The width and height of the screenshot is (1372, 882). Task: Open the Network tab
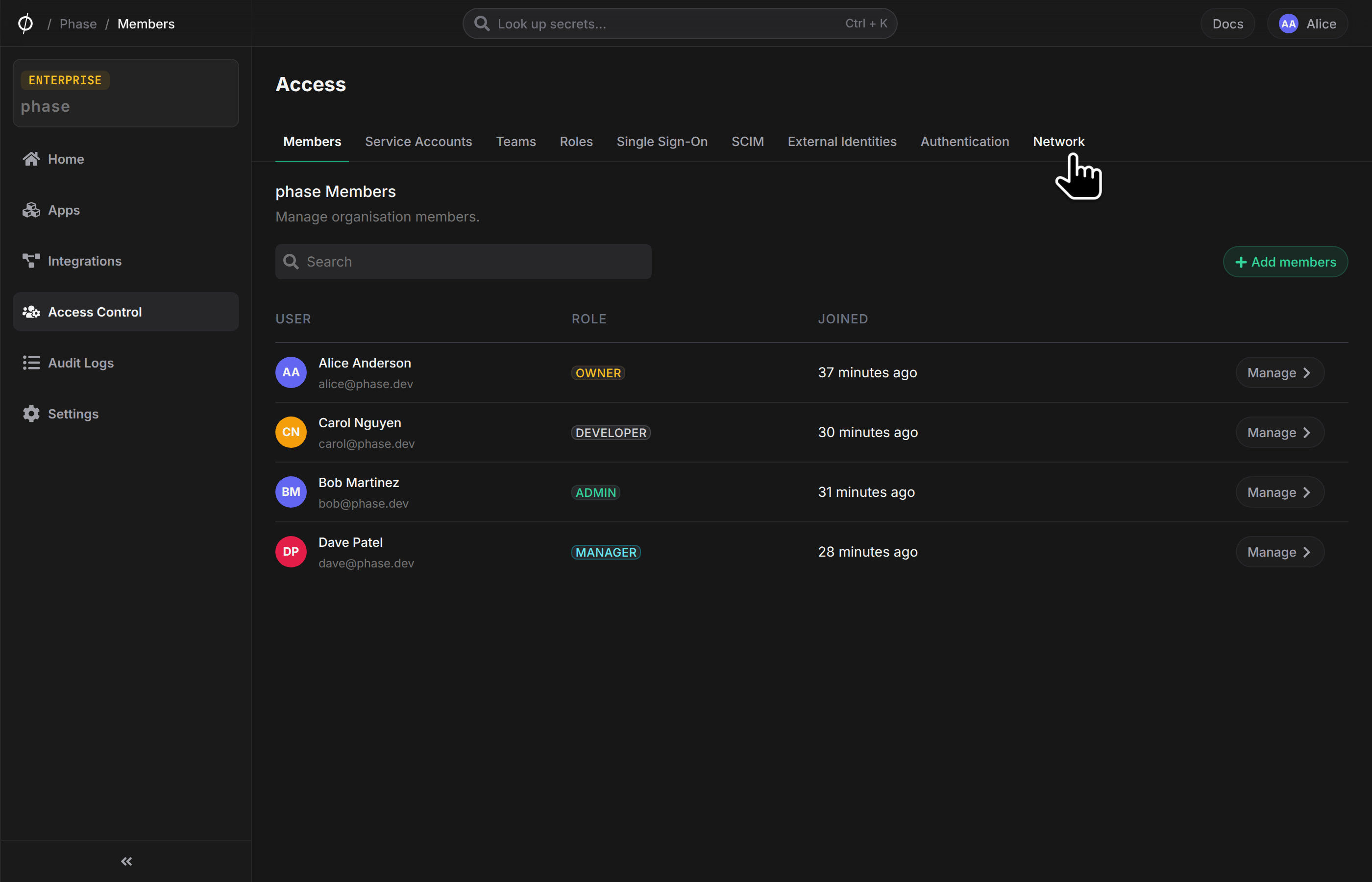pyautogui.click(x=1058, y=142)
